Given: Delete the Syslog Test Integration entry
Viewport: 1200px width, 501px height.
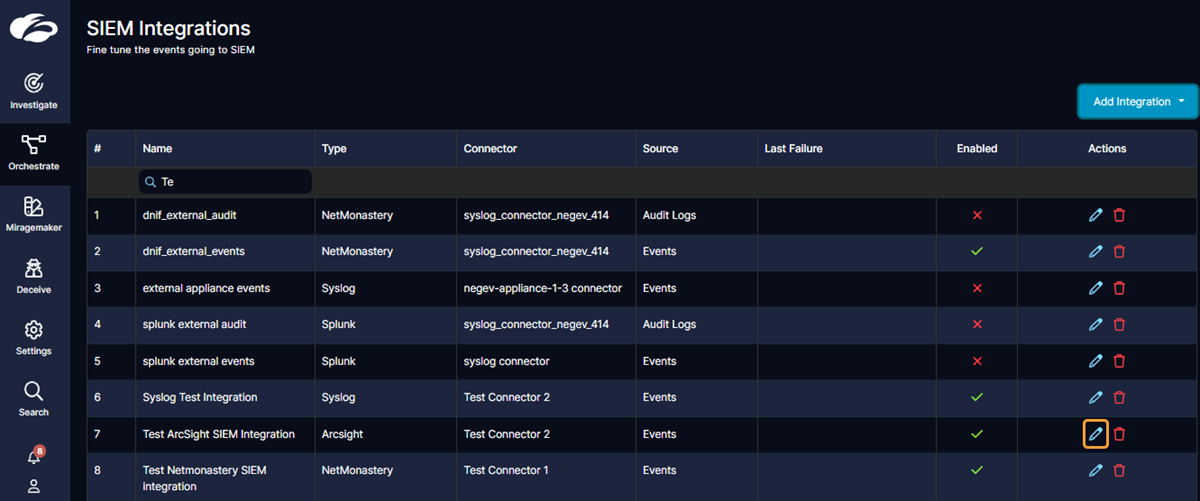Looking at the screenshot, I should tap(1119, 398).
